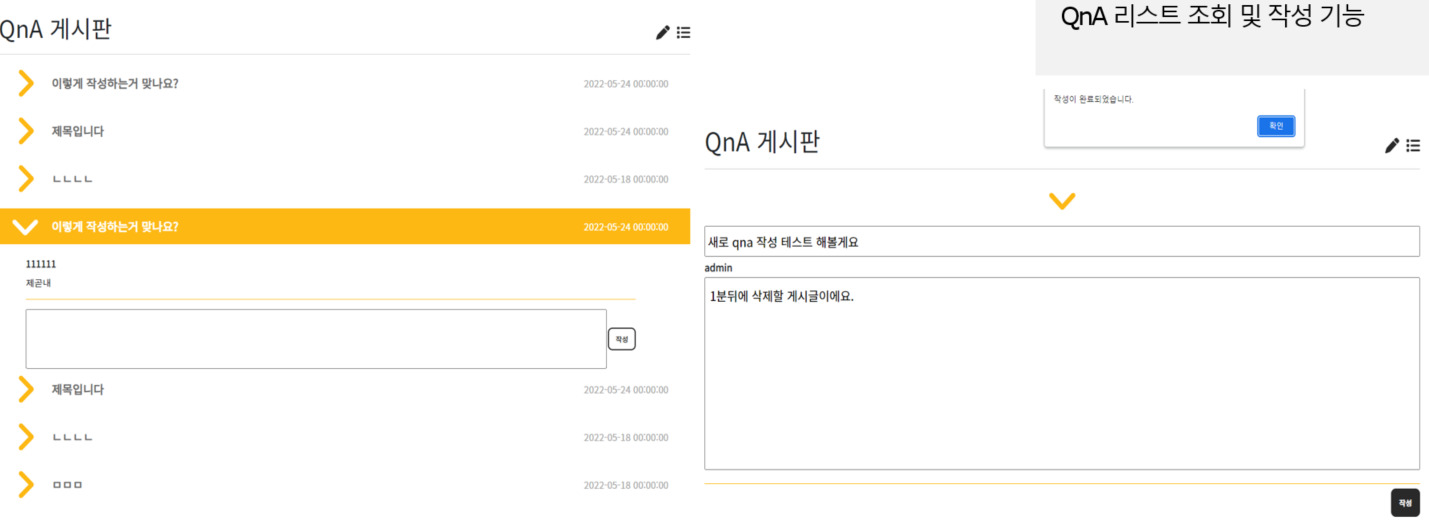Viewport: 1429px width, 521px height.
Task: Click the QnA 게시판 heading above the write form
Action: pyautogui.click(x=762, y=142)
